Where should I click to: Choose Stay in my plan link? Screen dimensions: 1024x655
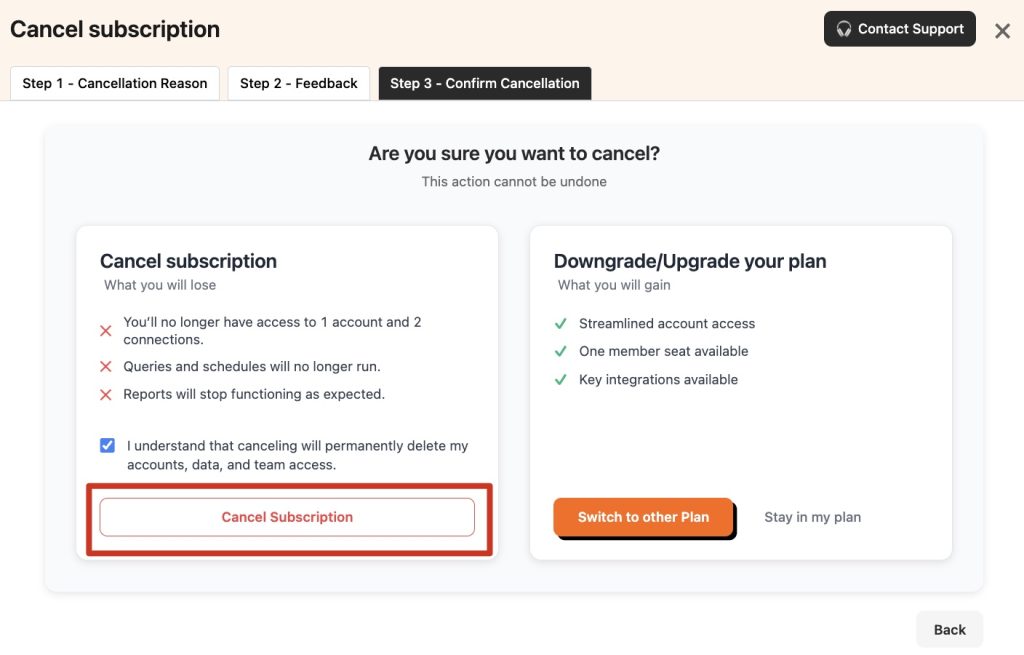(812, 517)
